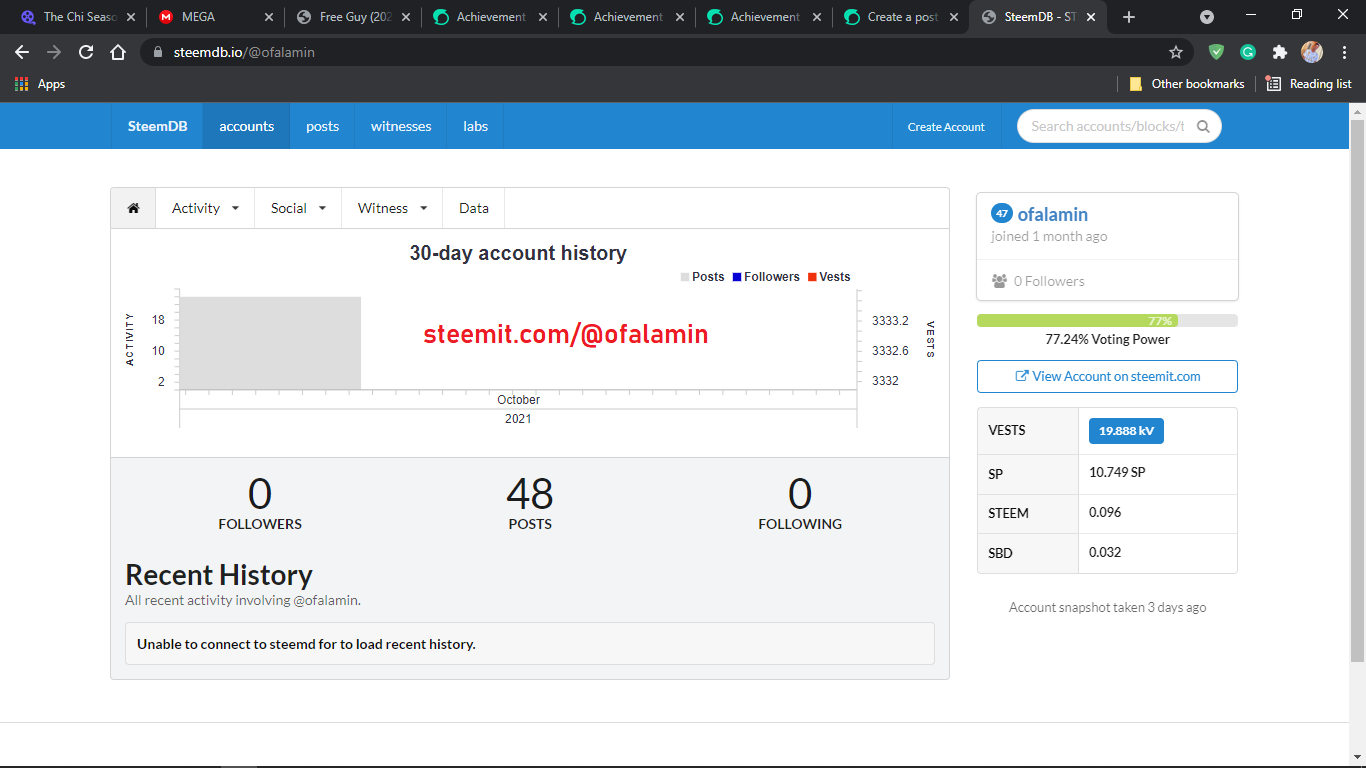Close the MEGA tab
The width and height of the screenshot is (1366, 768).
tap(268, 17)
